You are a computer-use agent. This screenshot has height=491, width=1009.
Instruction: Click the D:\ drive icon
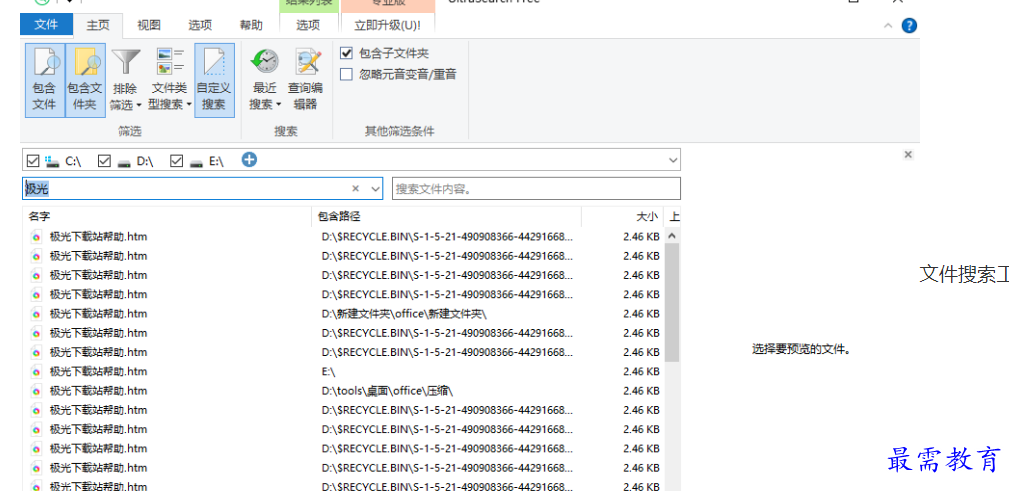124,162
